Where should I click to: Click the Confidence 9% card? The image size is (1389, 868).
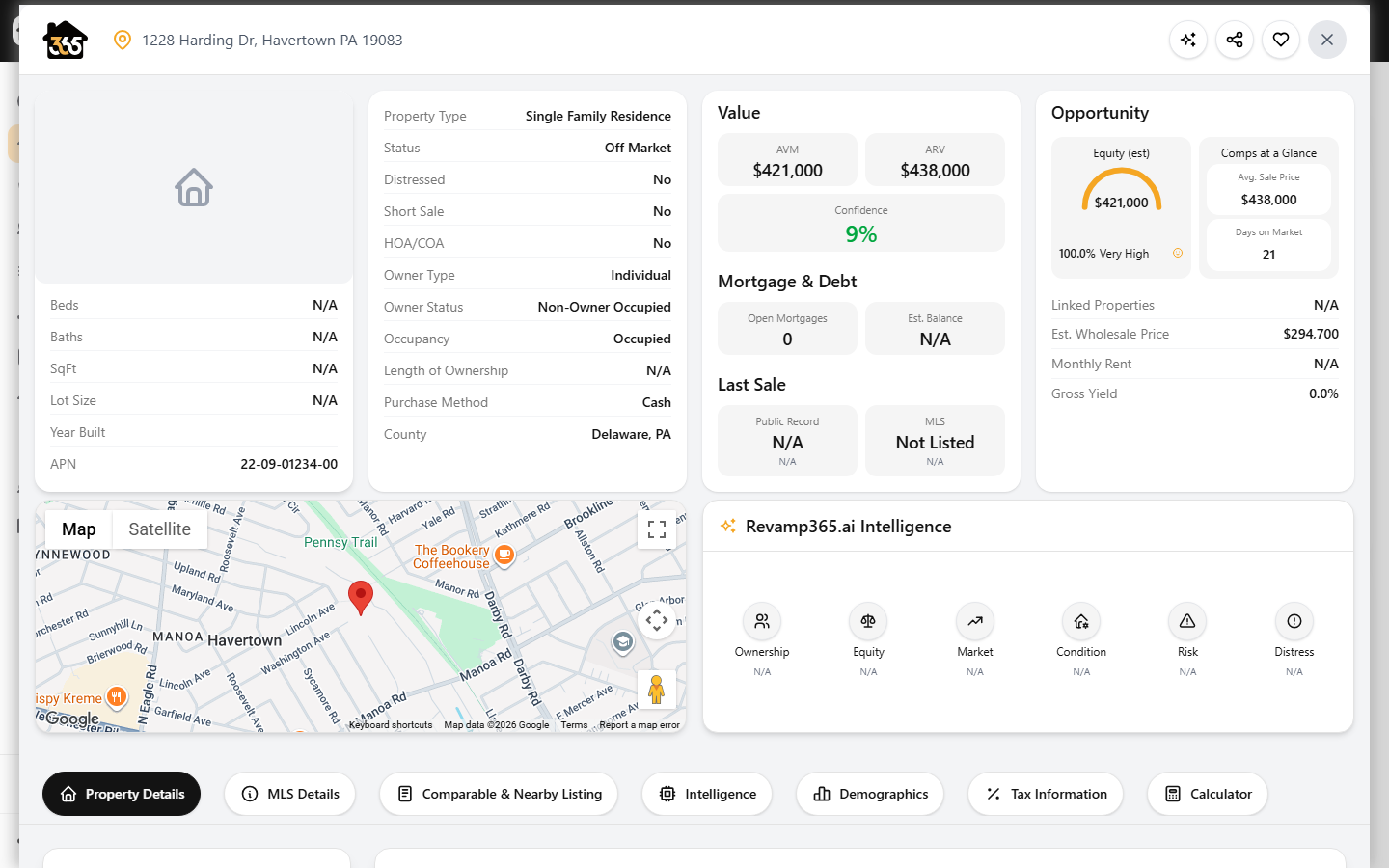pos(861,223)
